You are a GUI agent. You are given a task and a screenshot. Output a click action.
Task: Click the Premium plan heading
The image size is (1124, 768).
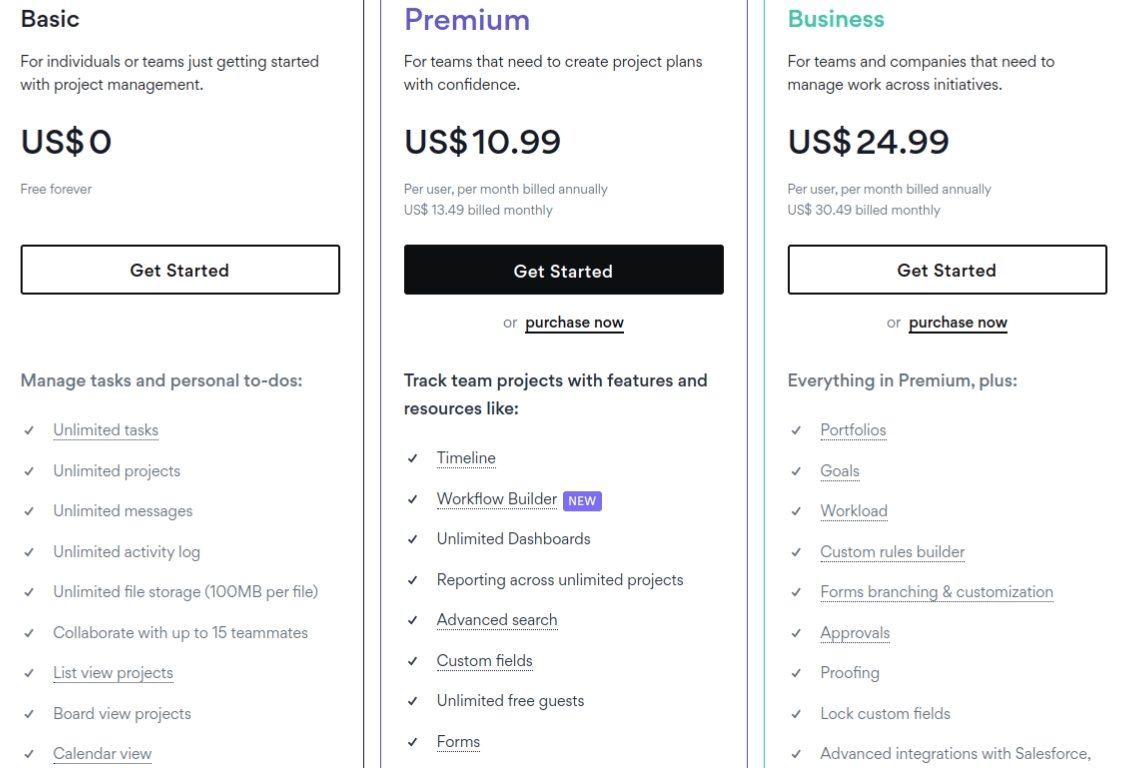click(x=467, y=20)
